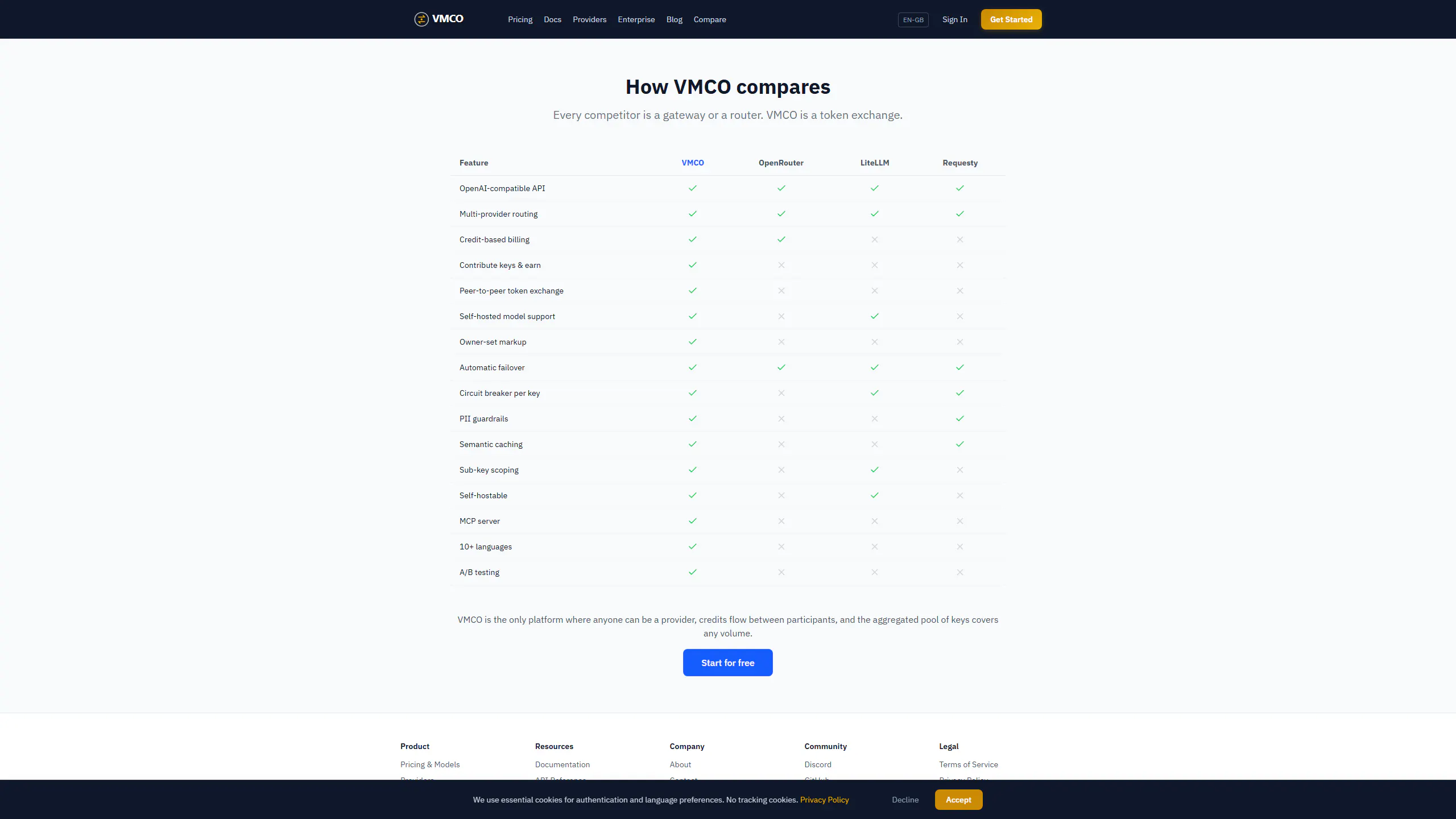Open the EN-GB language selector
Viewport: 1456px width, 819px height.
click(913, 20)
